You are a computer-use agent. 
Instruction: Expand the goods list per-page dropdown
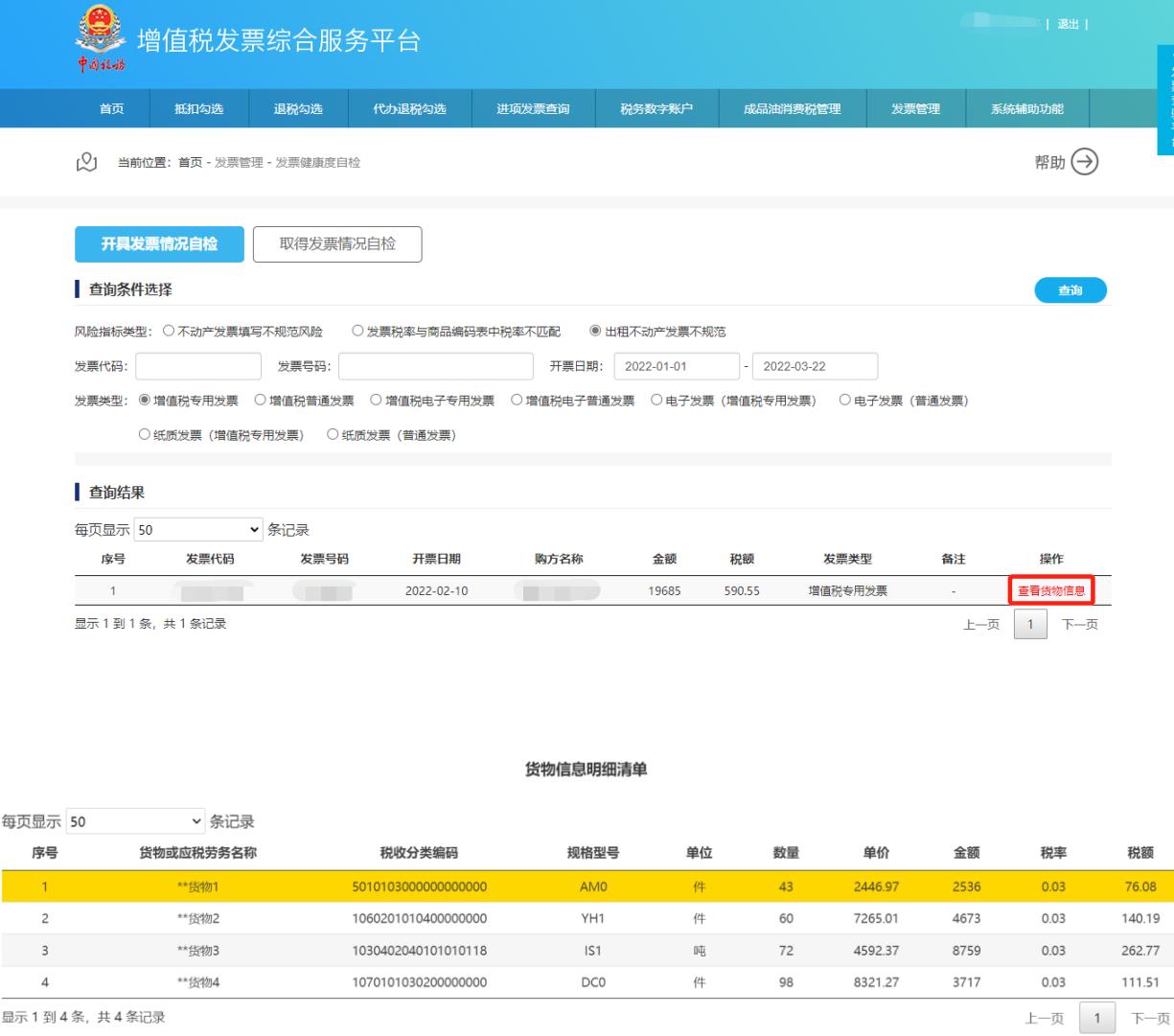tap(135, 821)
